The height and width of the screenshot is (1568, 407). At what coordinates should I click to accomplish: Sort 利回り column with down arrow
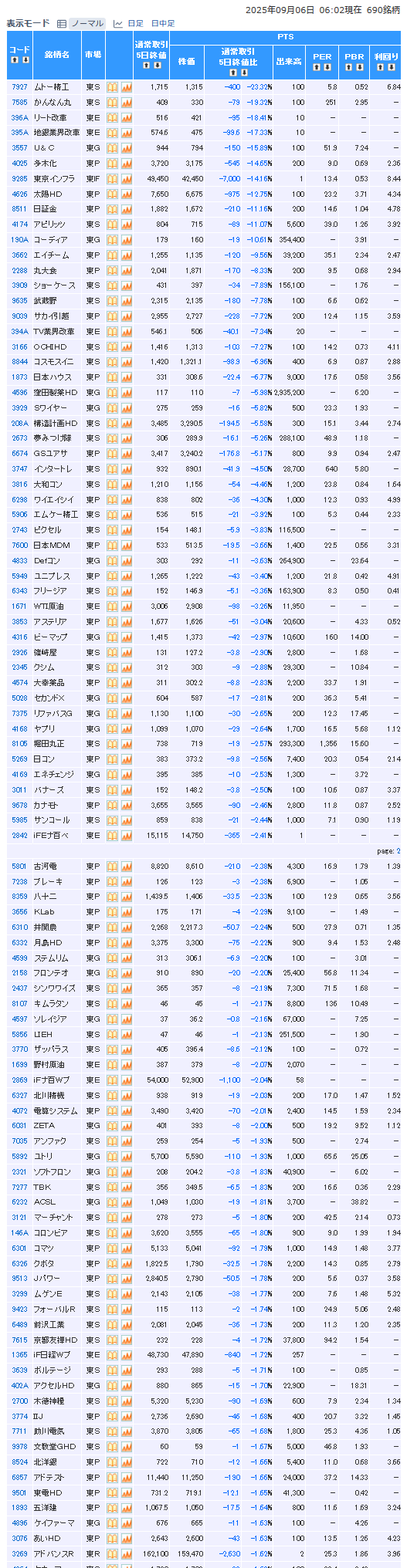(390, 67)
